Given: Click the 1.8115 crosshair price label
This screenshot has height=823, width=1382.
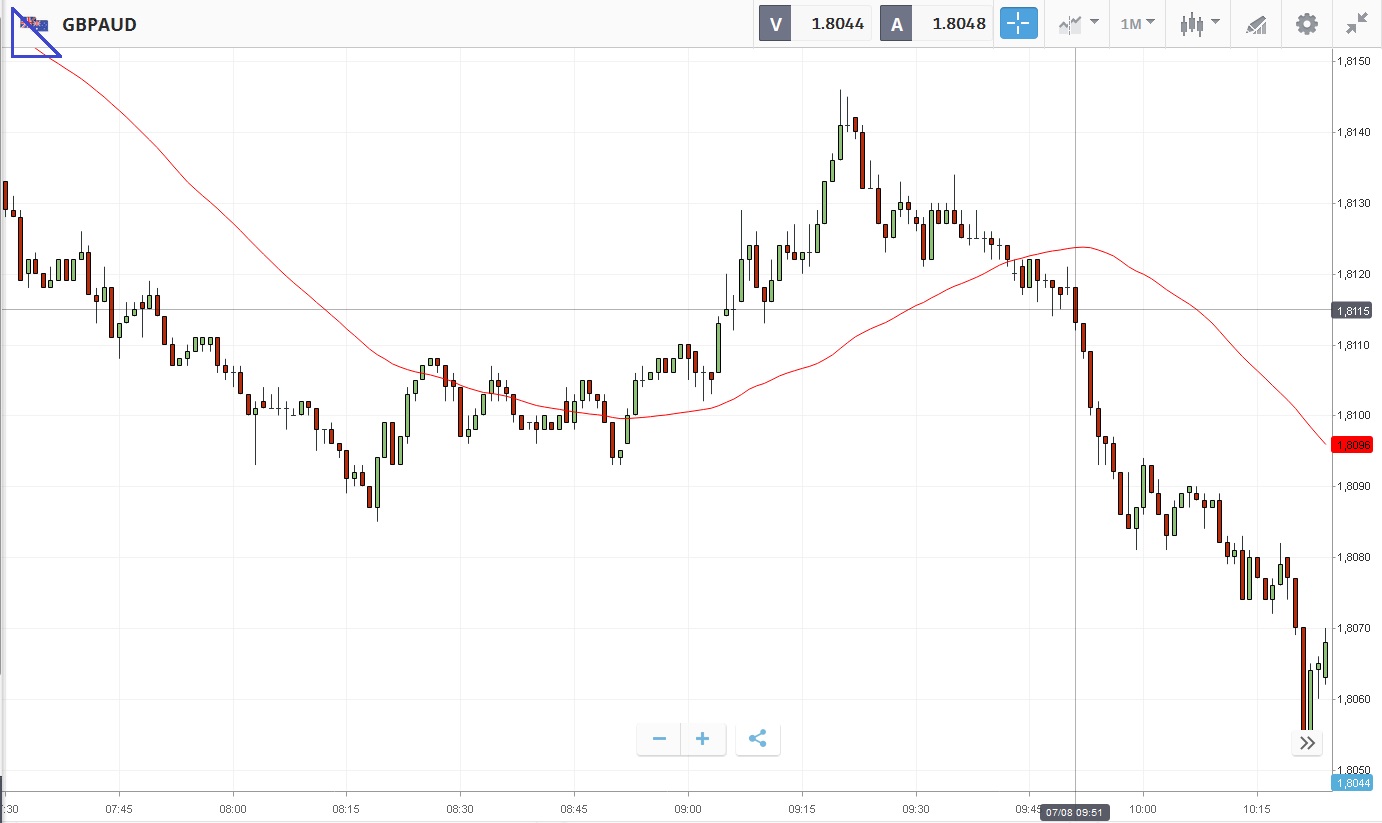Looking at the screenshot, I should click(x=1352, y=311).
